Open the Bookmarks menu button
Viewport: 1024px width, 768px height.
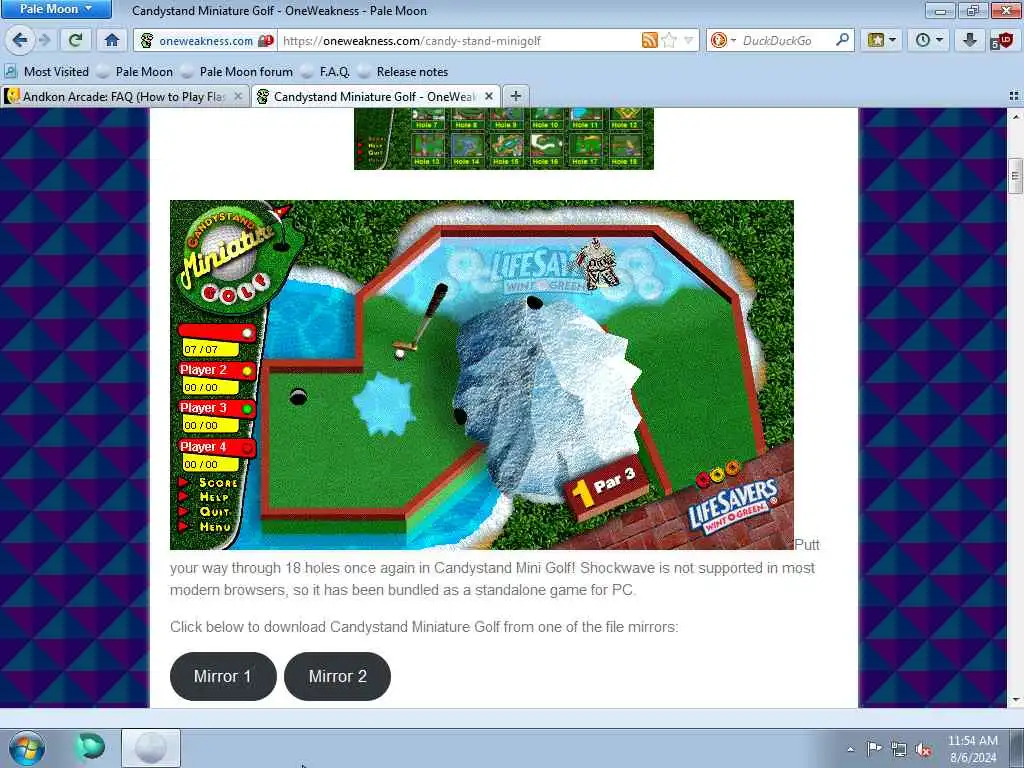click(x=881, y=40)
